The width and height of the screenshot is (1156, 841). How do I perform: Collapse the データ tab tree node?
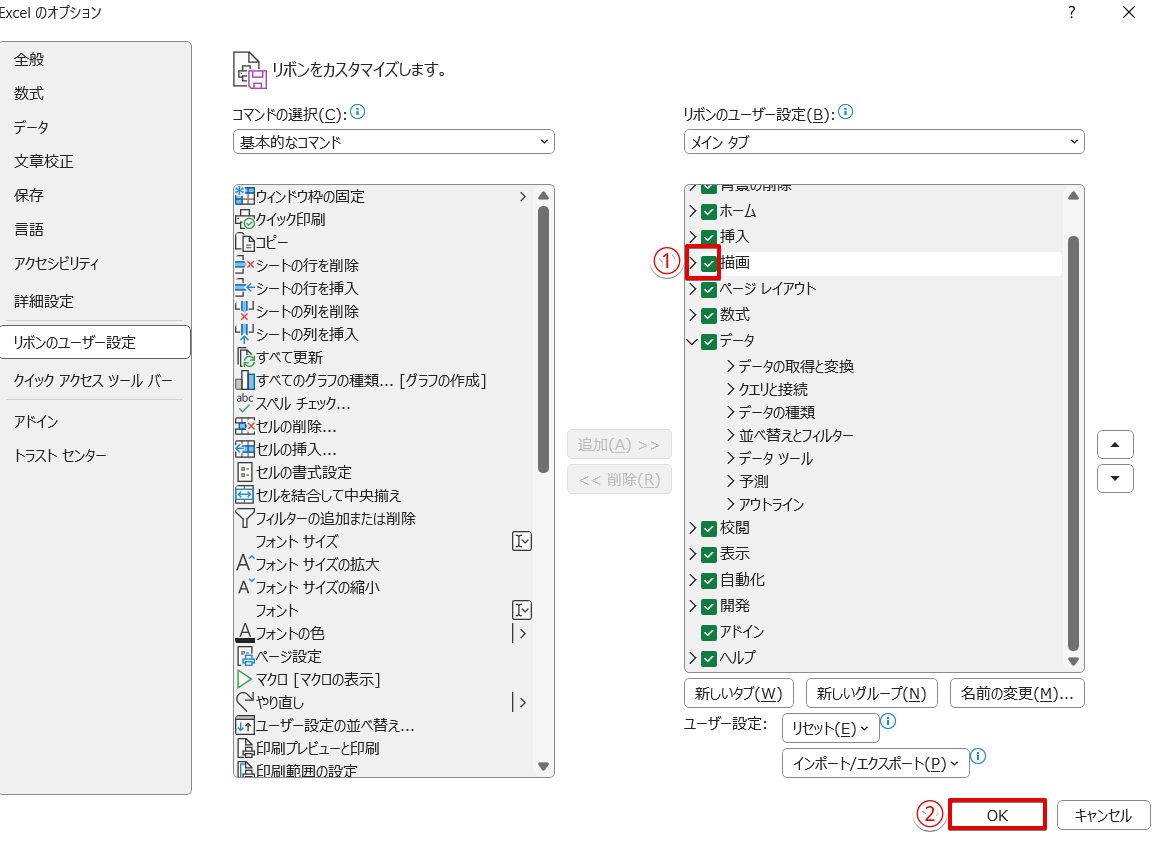point(692,341)
